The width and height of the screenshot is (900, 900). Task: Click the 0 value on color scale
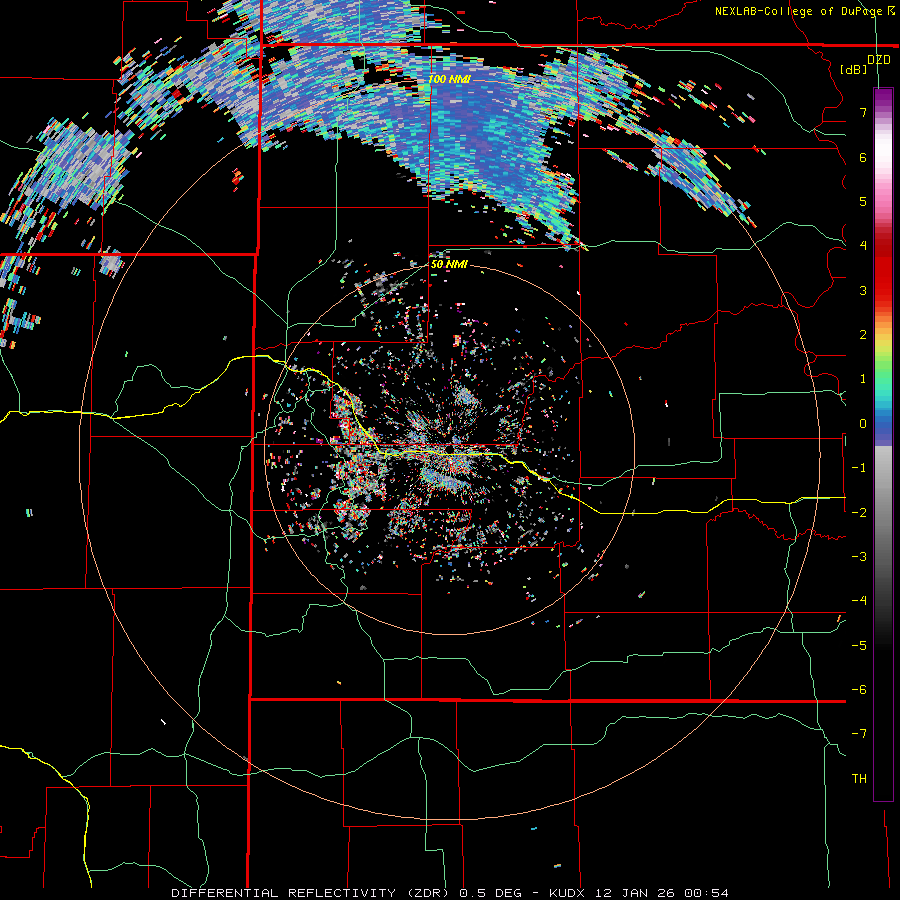(863, 424)
